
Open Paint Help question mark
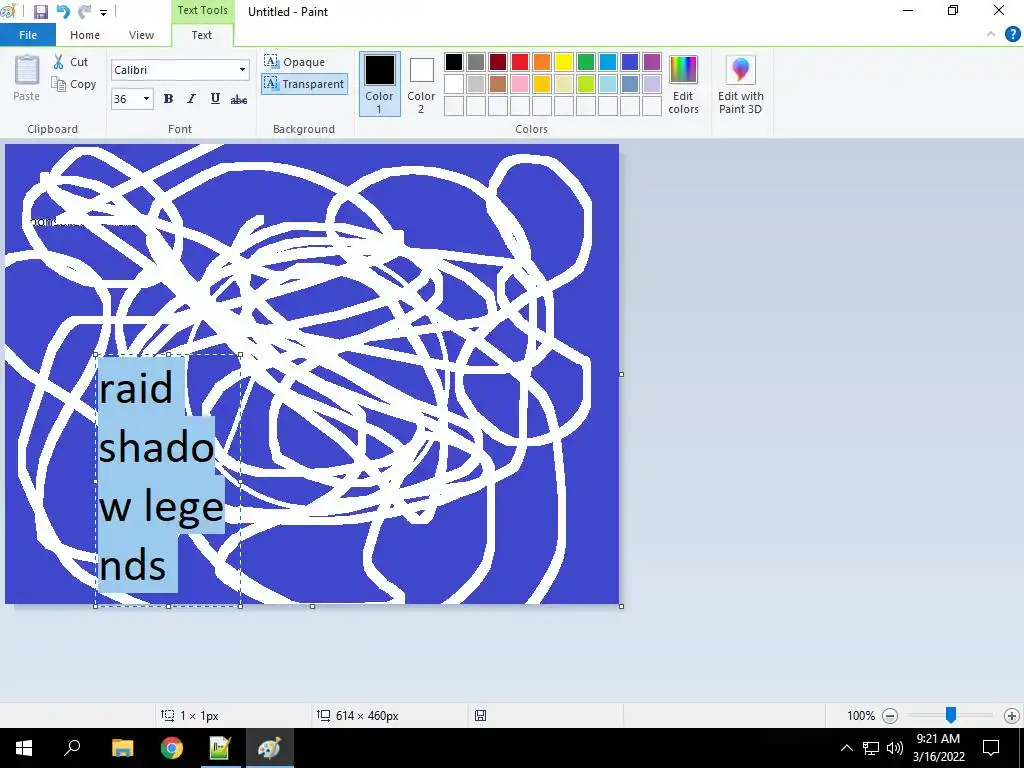pos(1012,35)
